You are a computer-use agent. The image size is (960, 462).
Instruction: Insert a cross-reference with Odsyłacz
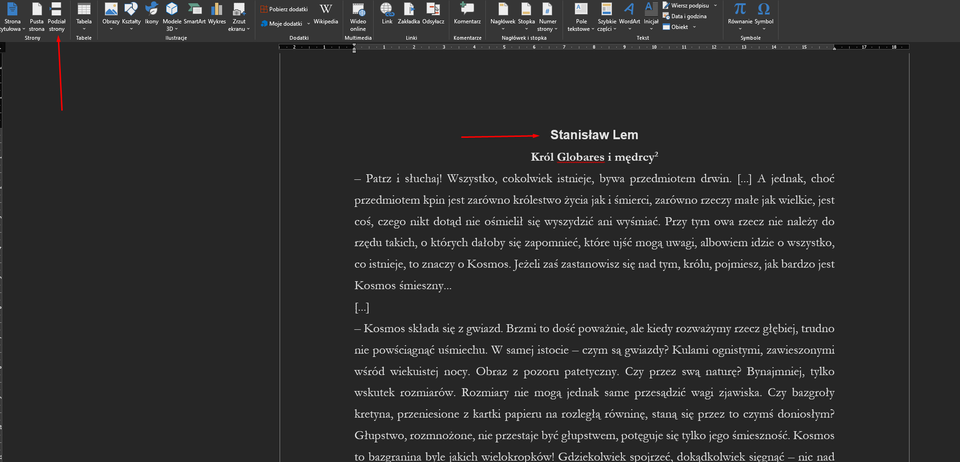pyautogui.click(x=433, y=13)
